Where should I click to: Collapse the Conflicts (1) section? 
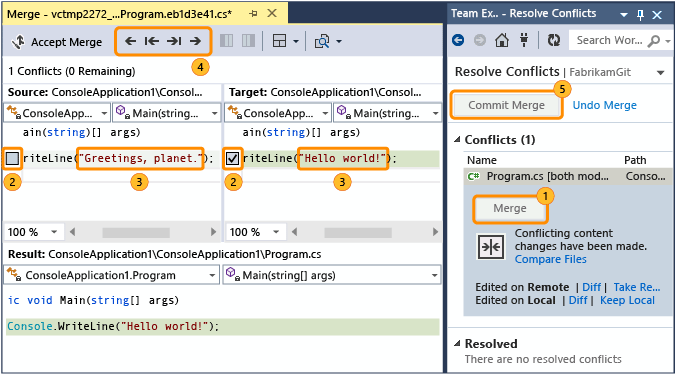(458, 139)
